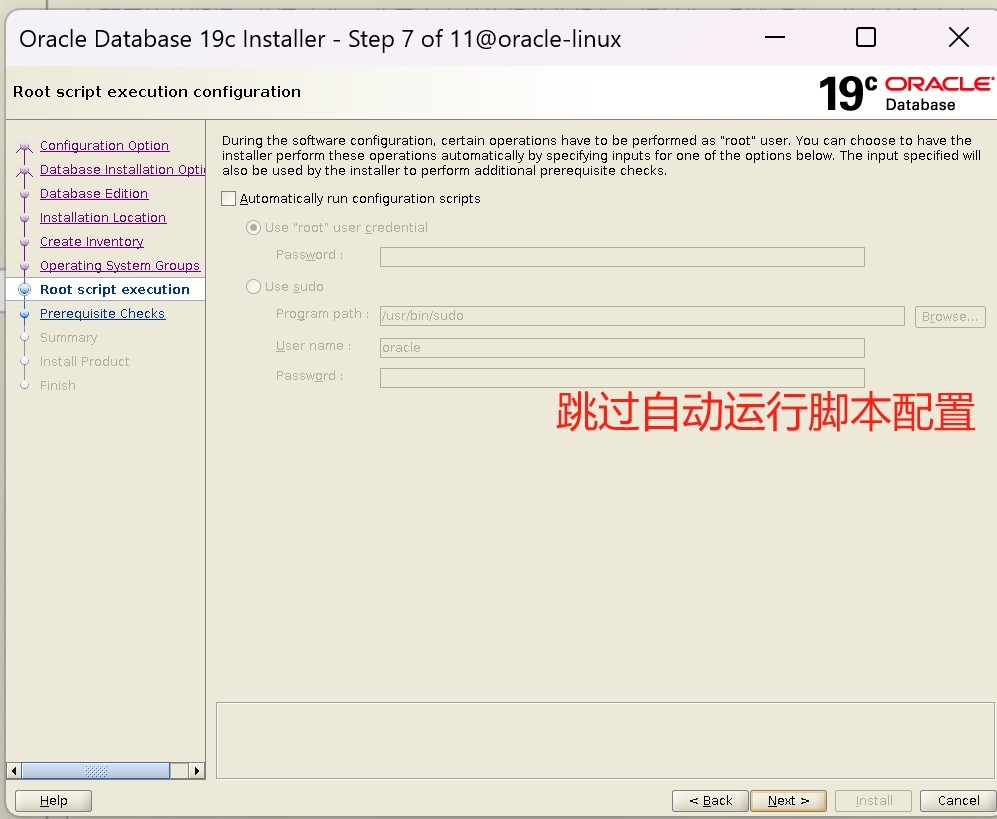The image size is (997, 819).
Task: Click the Prerequisite Checks step bullet icon
Action: click(25, 313)
